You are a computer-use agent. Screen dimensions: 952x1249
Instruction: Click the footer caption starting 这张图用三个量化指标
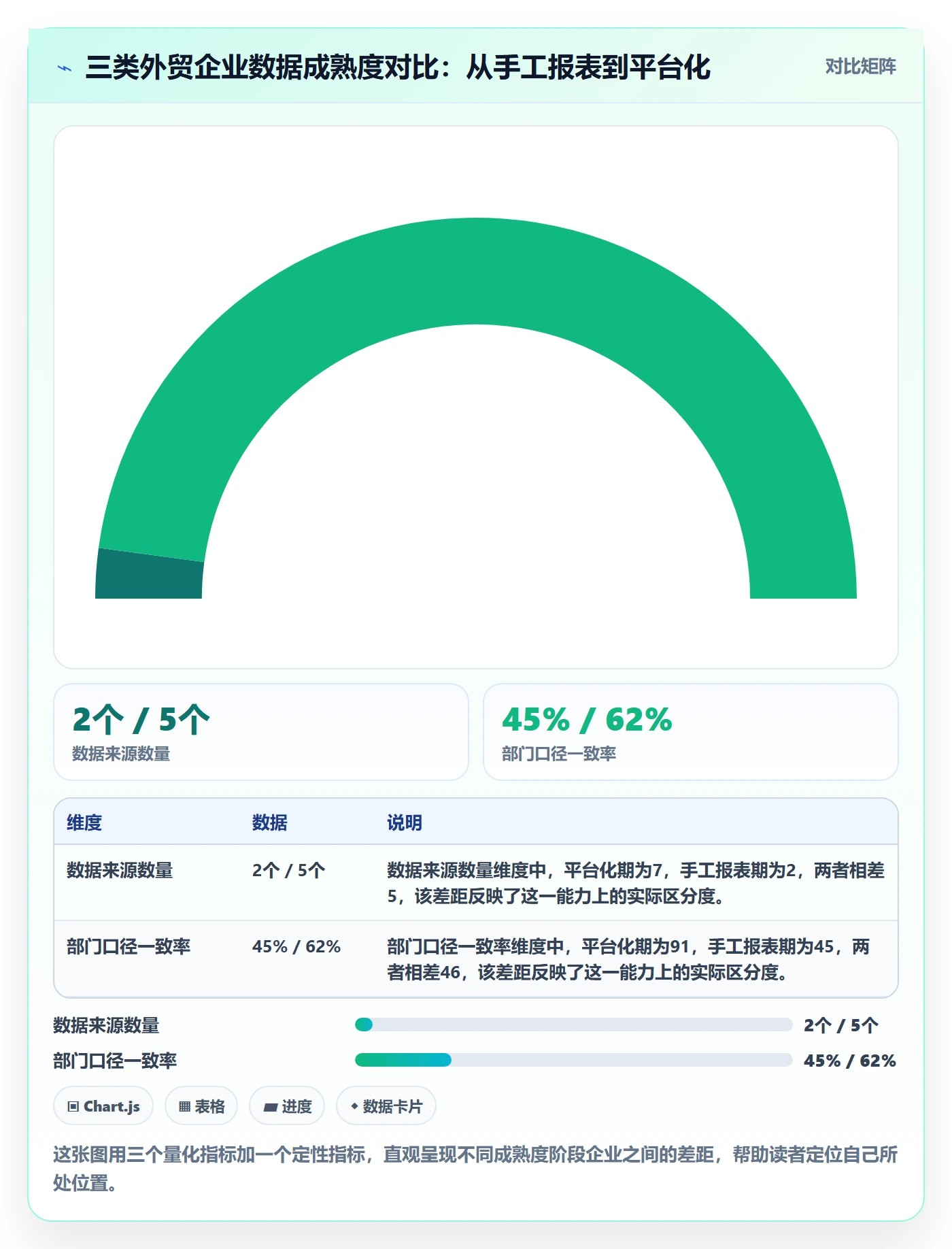[475, 1168]
